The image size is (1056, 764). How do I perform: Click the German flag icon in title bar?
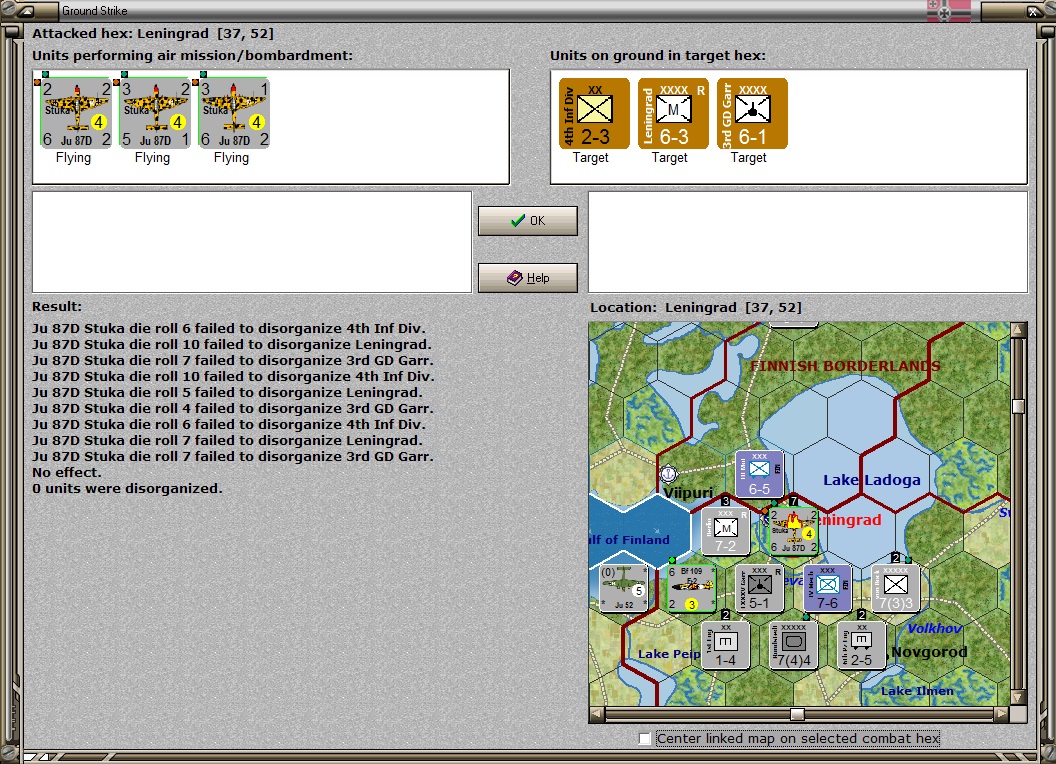pos(948,11)
